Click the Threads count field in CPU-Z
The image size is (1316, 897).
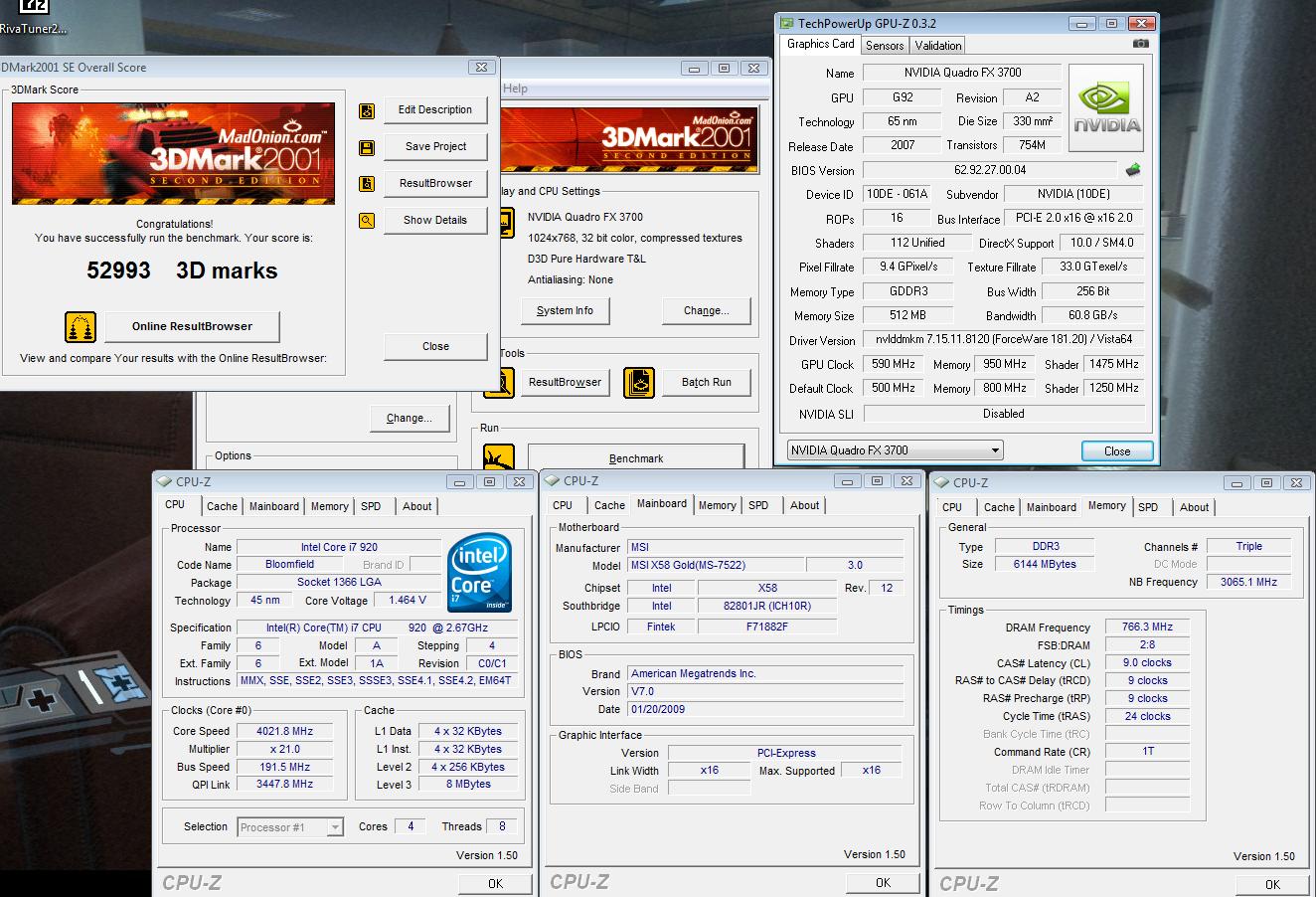(x=502, y=826)
